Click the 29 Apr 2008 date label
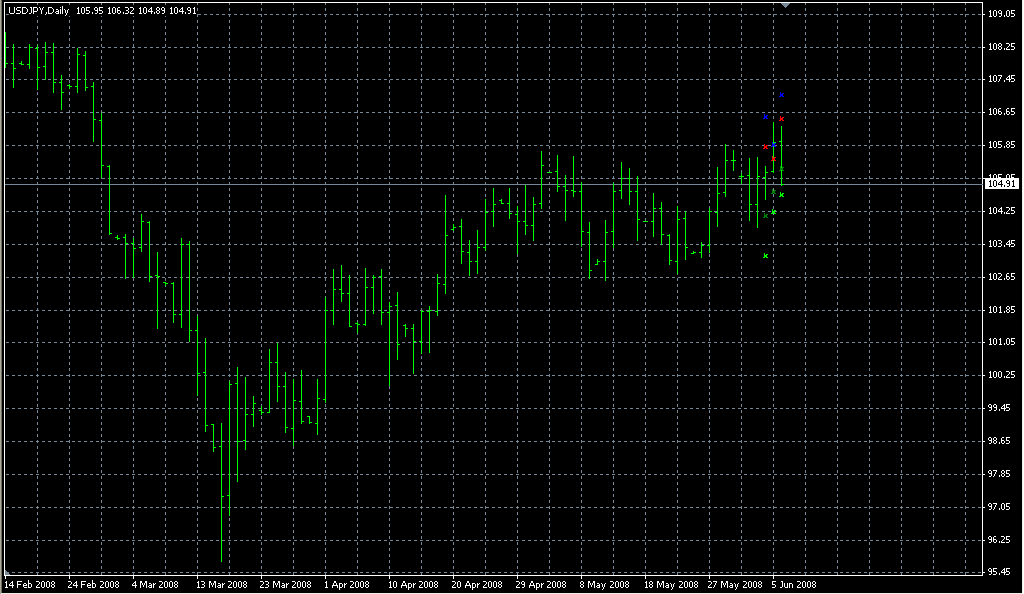Viewport: 1024px width, 594px height. [540, 585]
